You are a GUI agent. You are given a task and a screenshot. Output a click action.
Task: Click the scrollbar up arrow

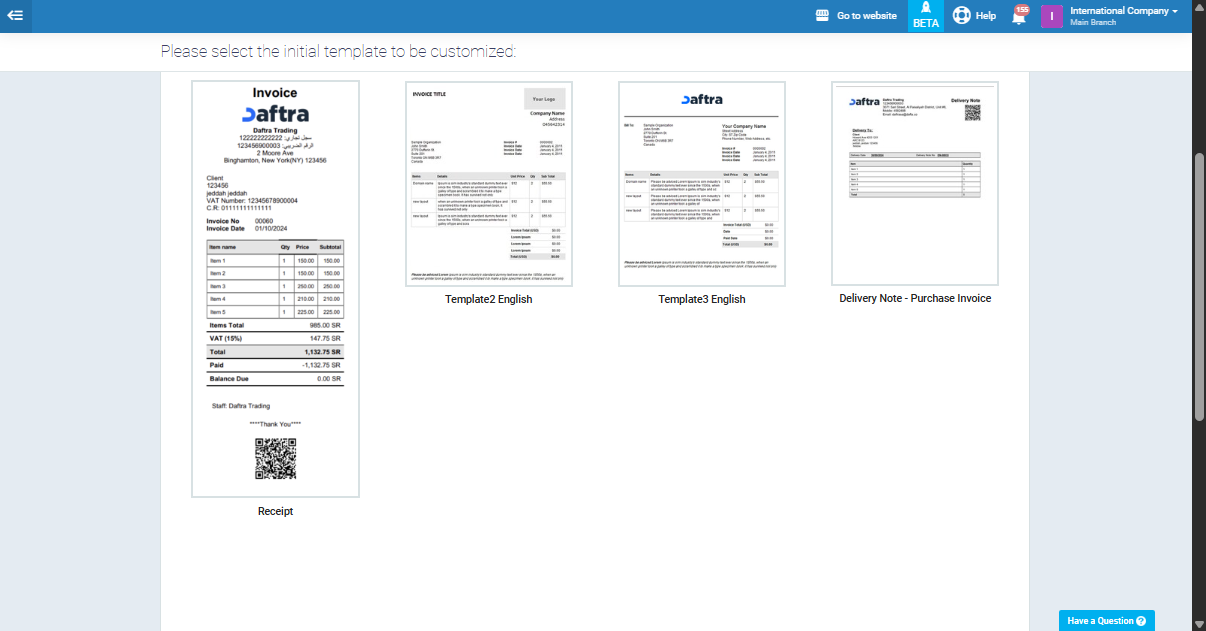(x=1199, y=7)
